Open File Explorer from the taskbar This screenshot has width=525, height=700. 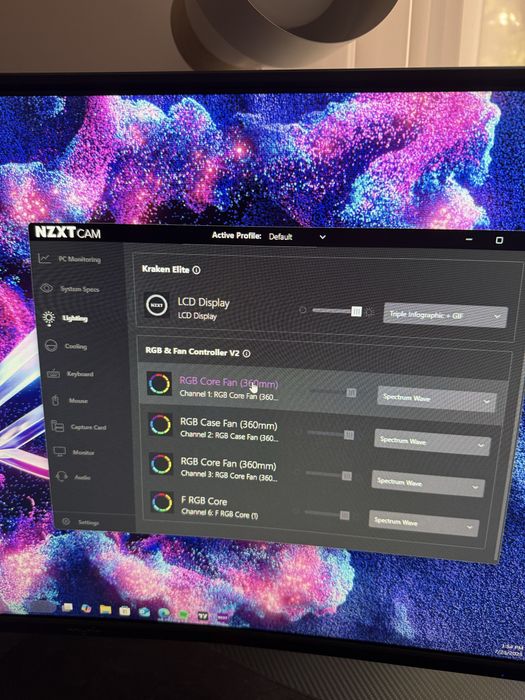(105, 609)
